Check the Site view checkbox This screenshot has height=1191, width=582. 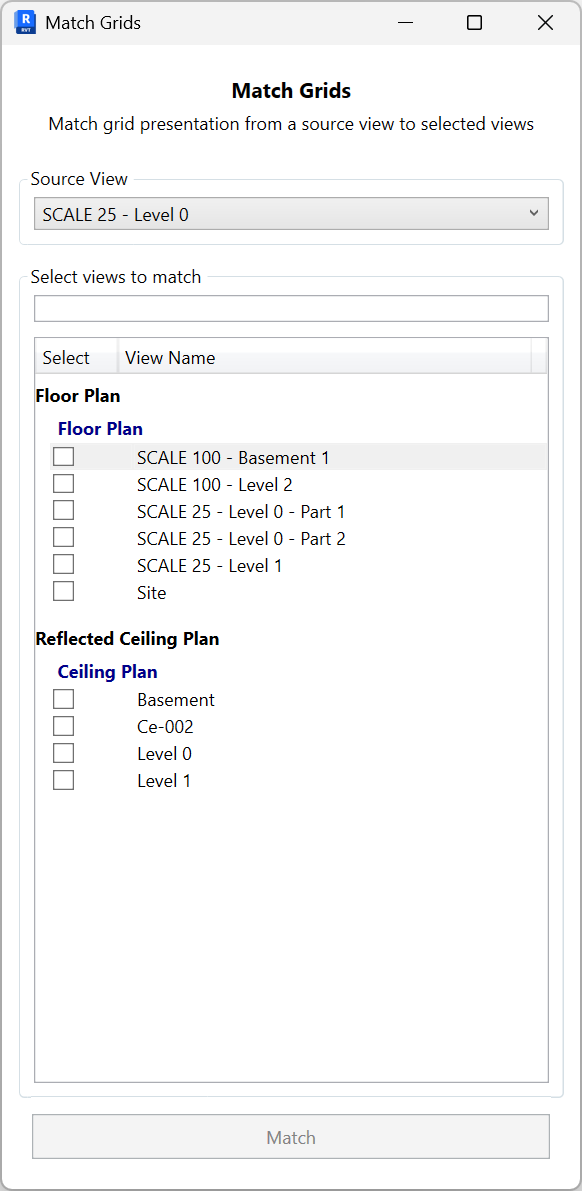63,590
